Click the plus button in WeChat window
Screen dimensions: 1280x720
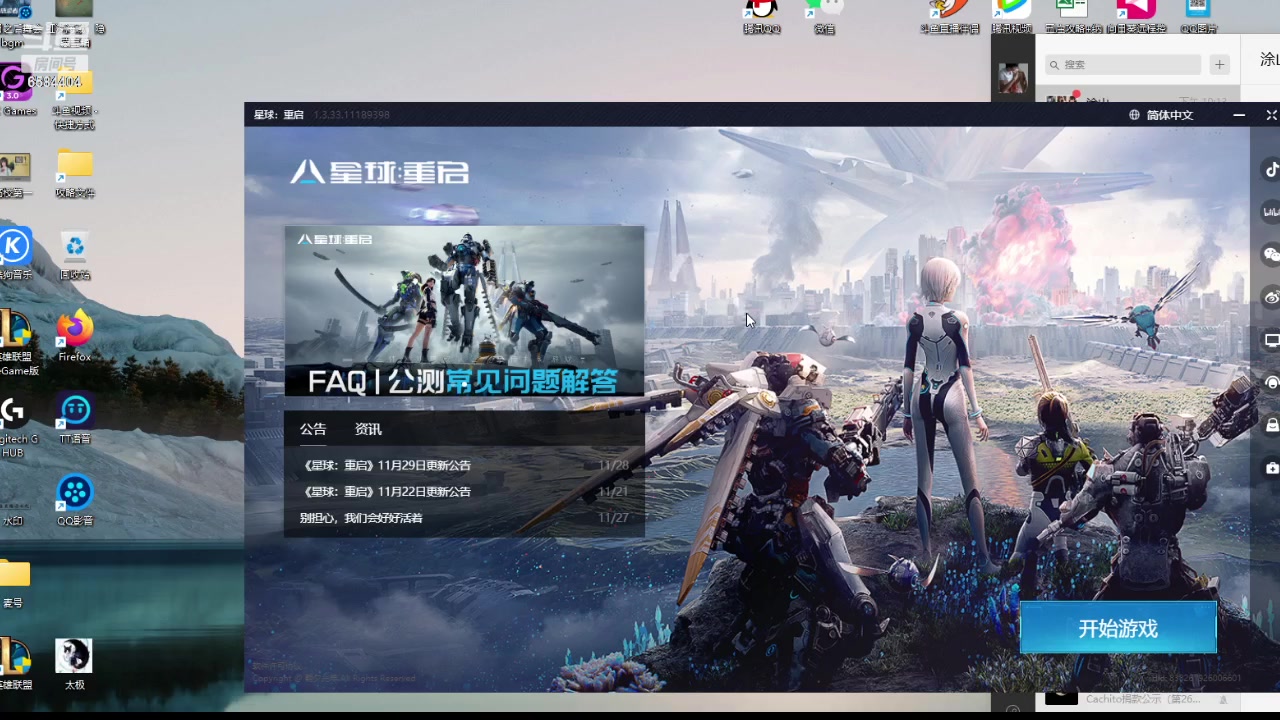coord(1219,64)
